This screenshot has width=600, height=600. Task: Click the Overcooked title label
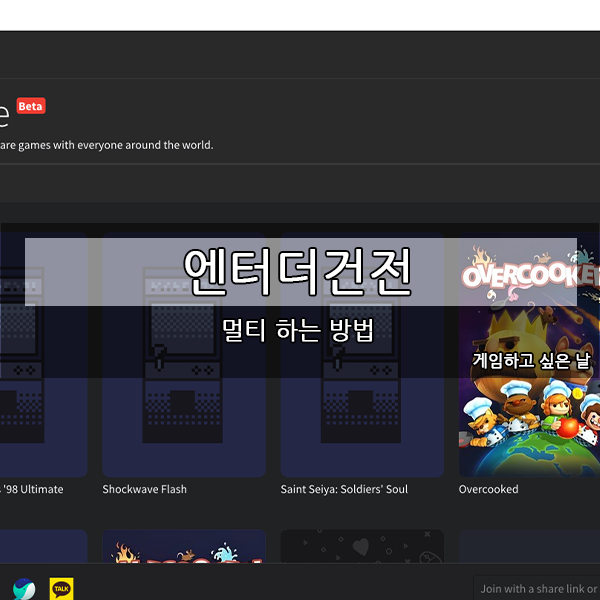pyautogui.click(x=488, y=489)
